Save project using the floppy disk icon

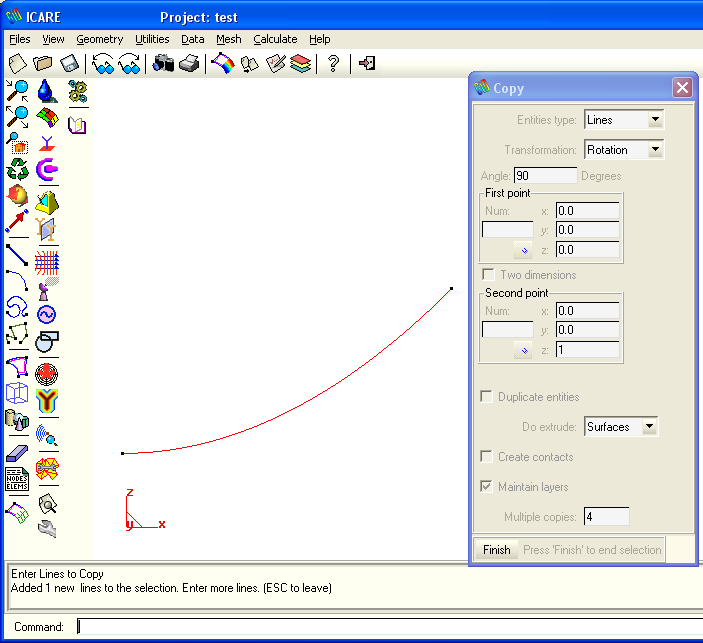click(x=69, y=63)
